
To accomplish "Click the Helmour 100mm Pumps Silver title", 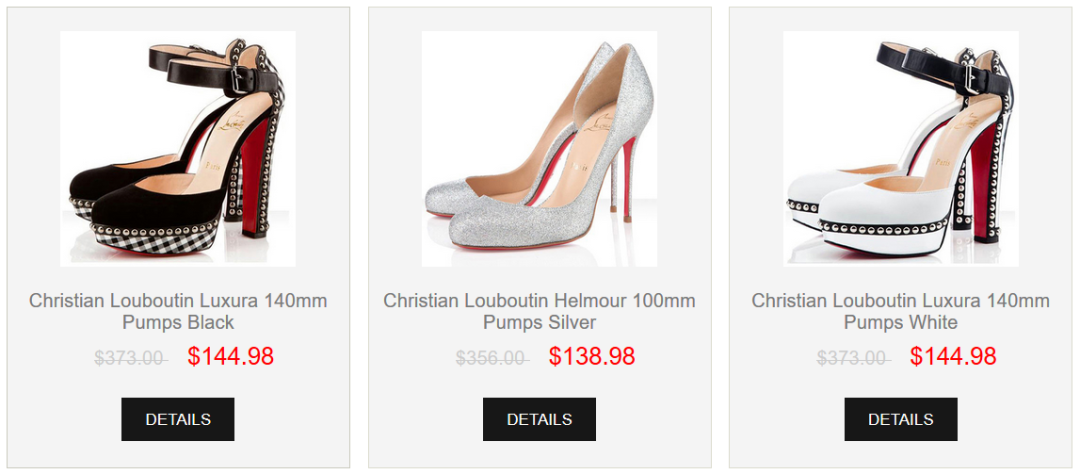I will pyautogui.click(x=539, y=311).
